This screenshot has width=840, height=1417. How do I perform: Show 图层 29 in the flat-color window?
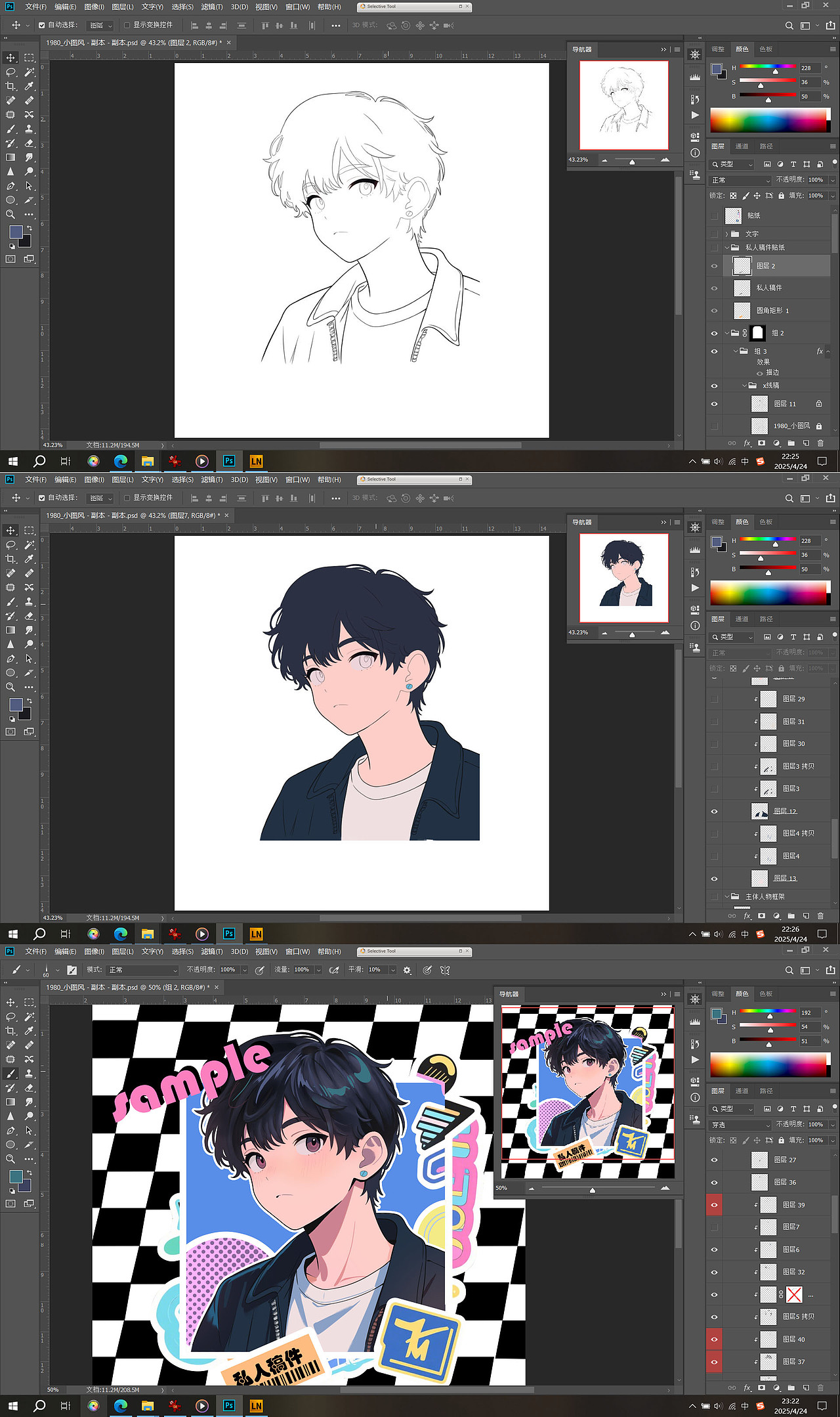714,699
